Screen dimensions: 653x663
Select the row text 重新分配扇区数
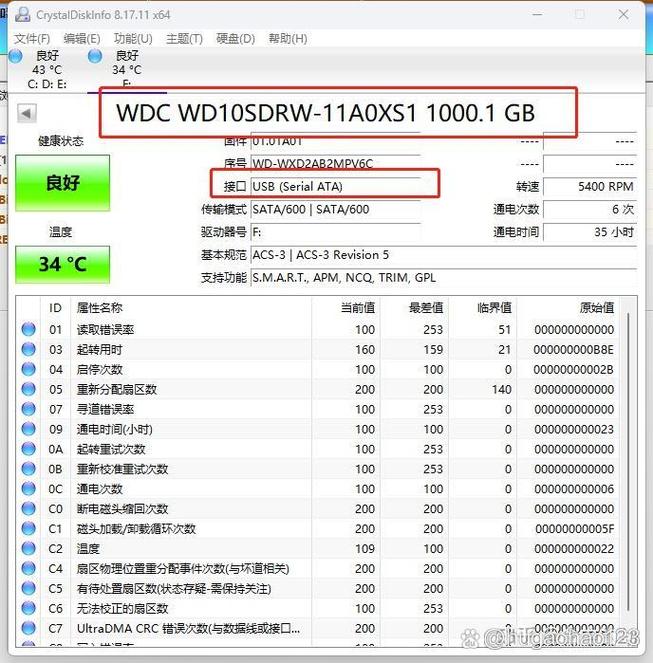tap(117, 389)
